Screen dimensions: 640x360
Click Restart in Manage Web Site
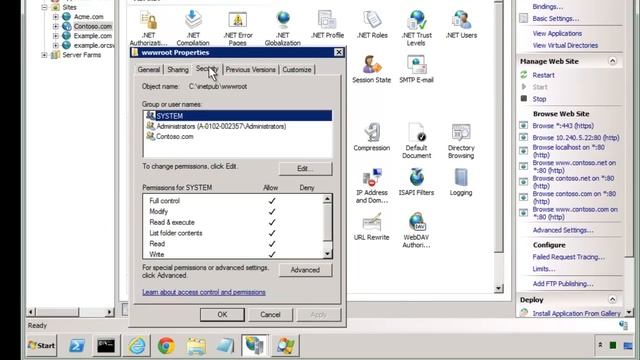[543, 75]
